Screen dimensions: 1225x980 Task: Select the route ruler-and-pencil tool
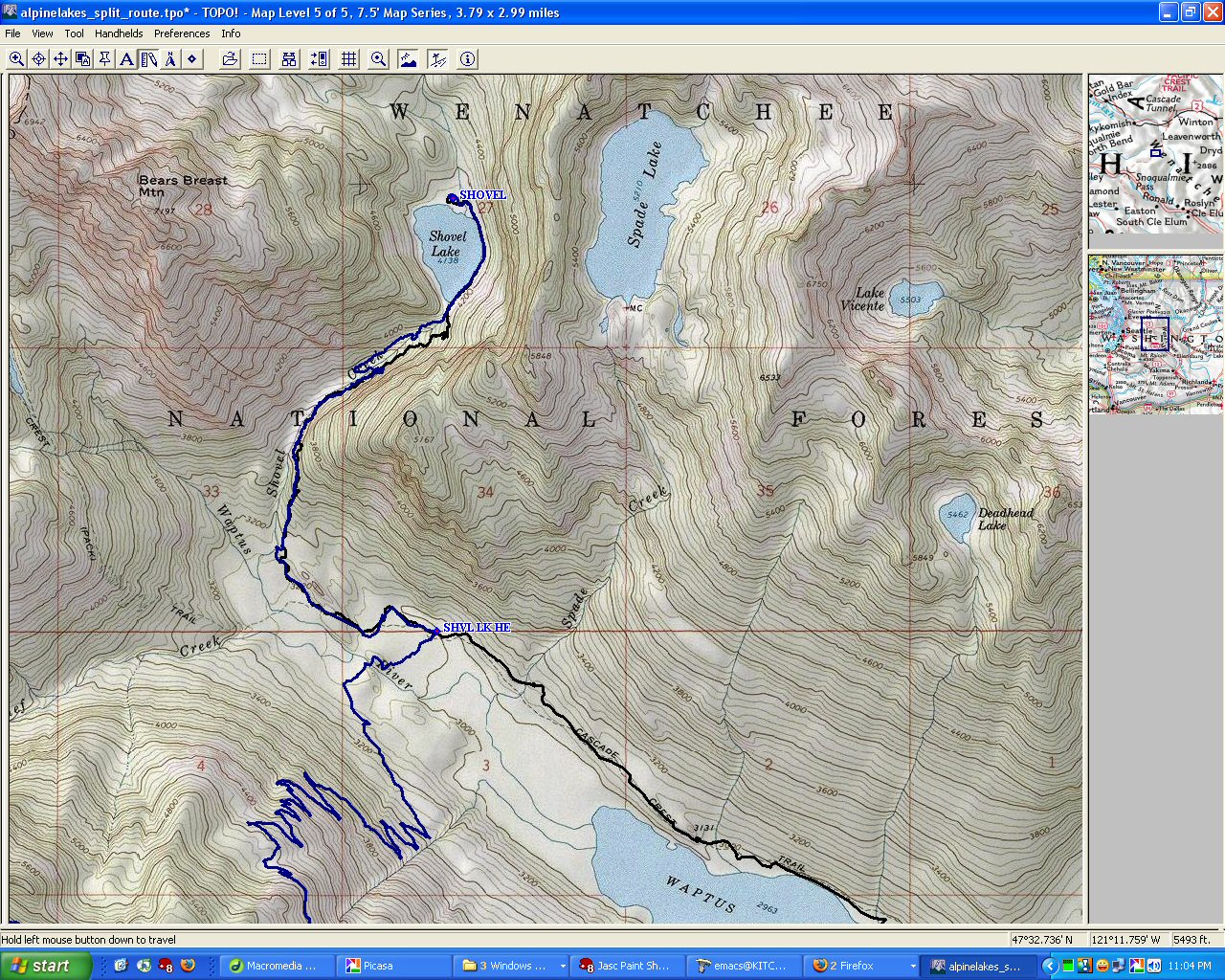(148, 59)
